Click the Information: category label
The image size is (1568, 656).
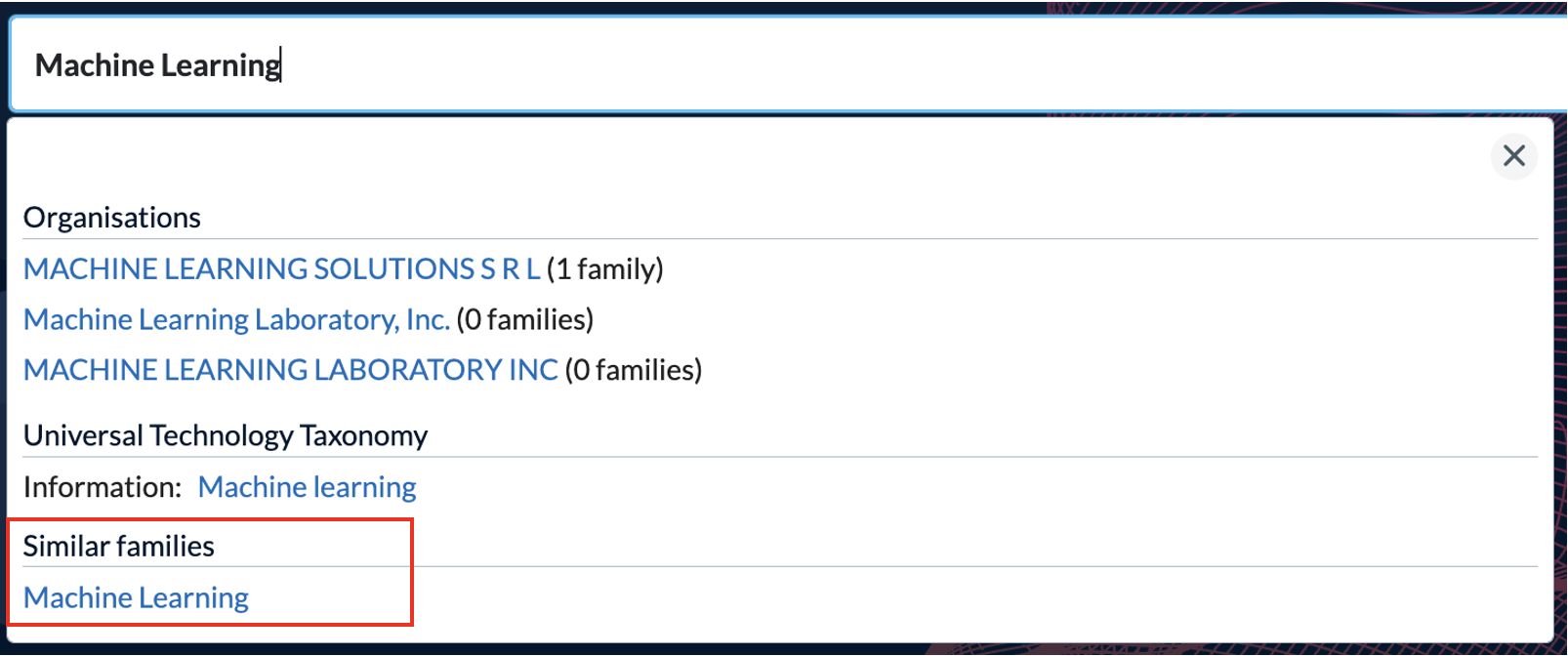point(103,486)
